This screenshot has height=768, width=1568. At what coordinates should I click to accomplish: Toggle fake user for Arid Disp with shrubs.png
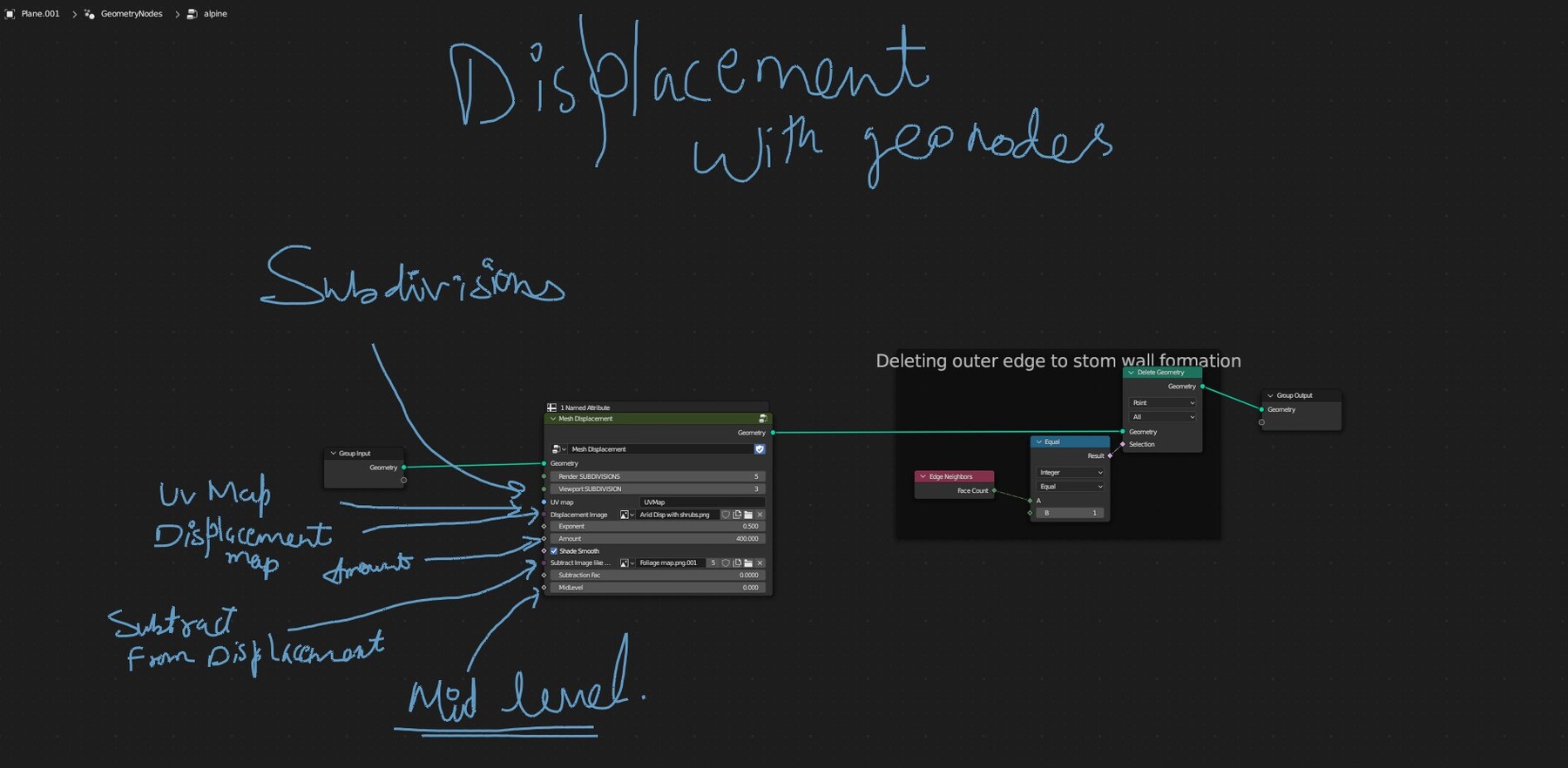pyautogui.click(x=726, y=515)
